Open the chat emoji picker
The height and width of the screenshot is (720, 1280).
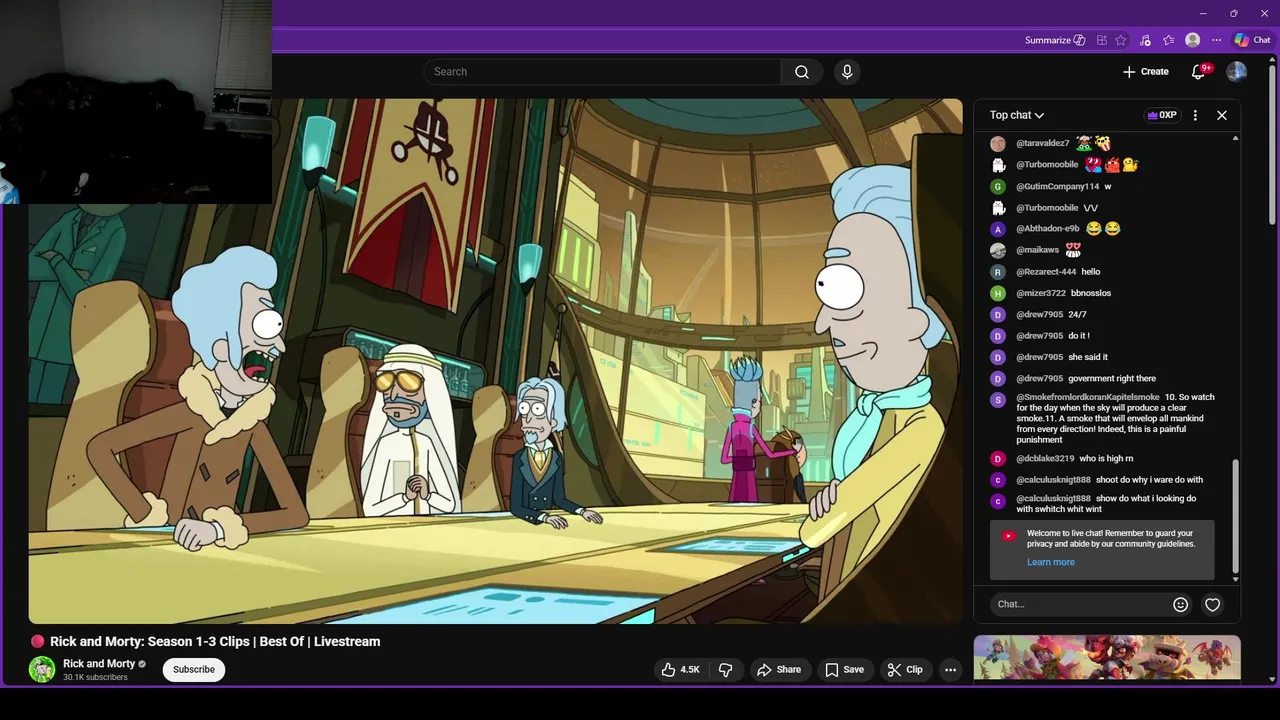[x=1180, y=604]
